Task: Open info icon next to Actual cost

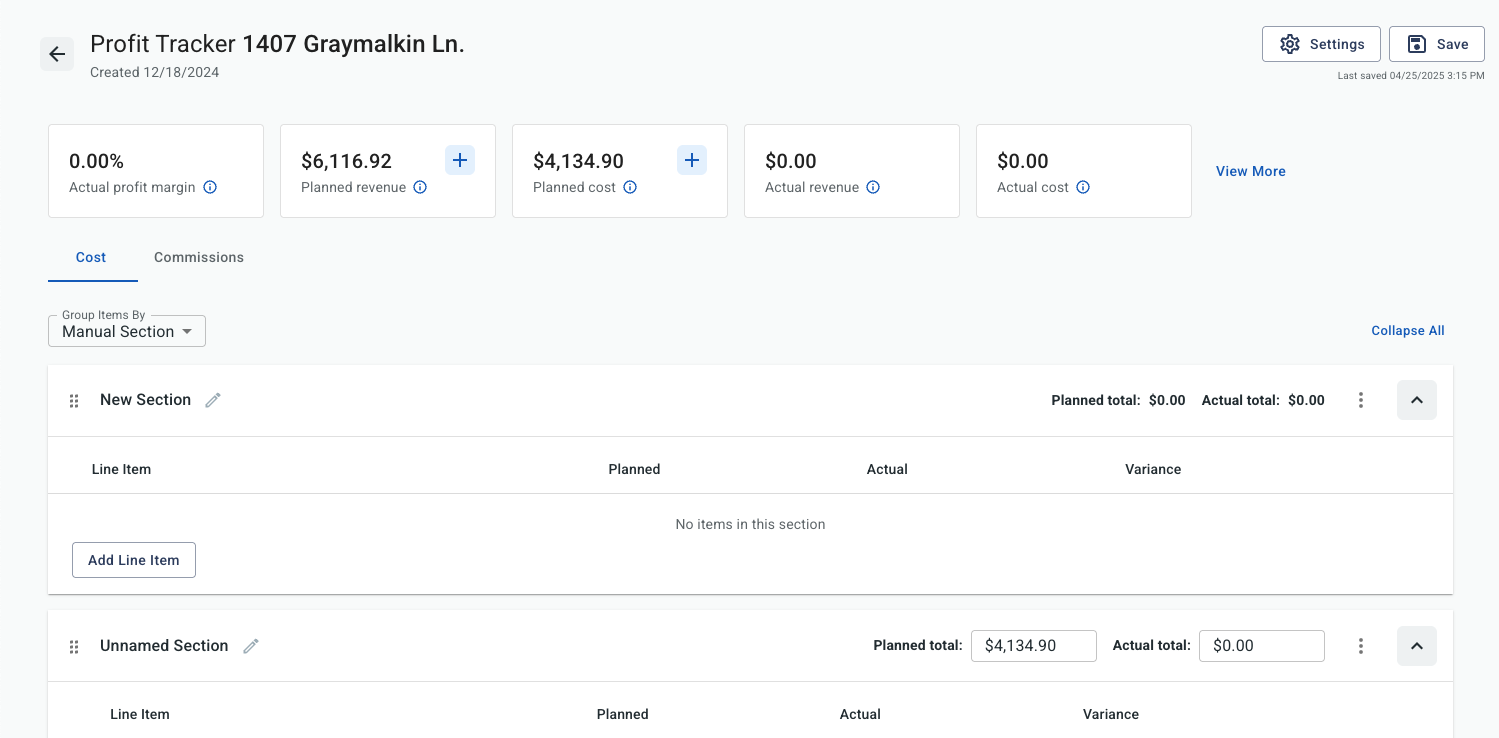Action: pyautogui.click(x=1083, y=187)
